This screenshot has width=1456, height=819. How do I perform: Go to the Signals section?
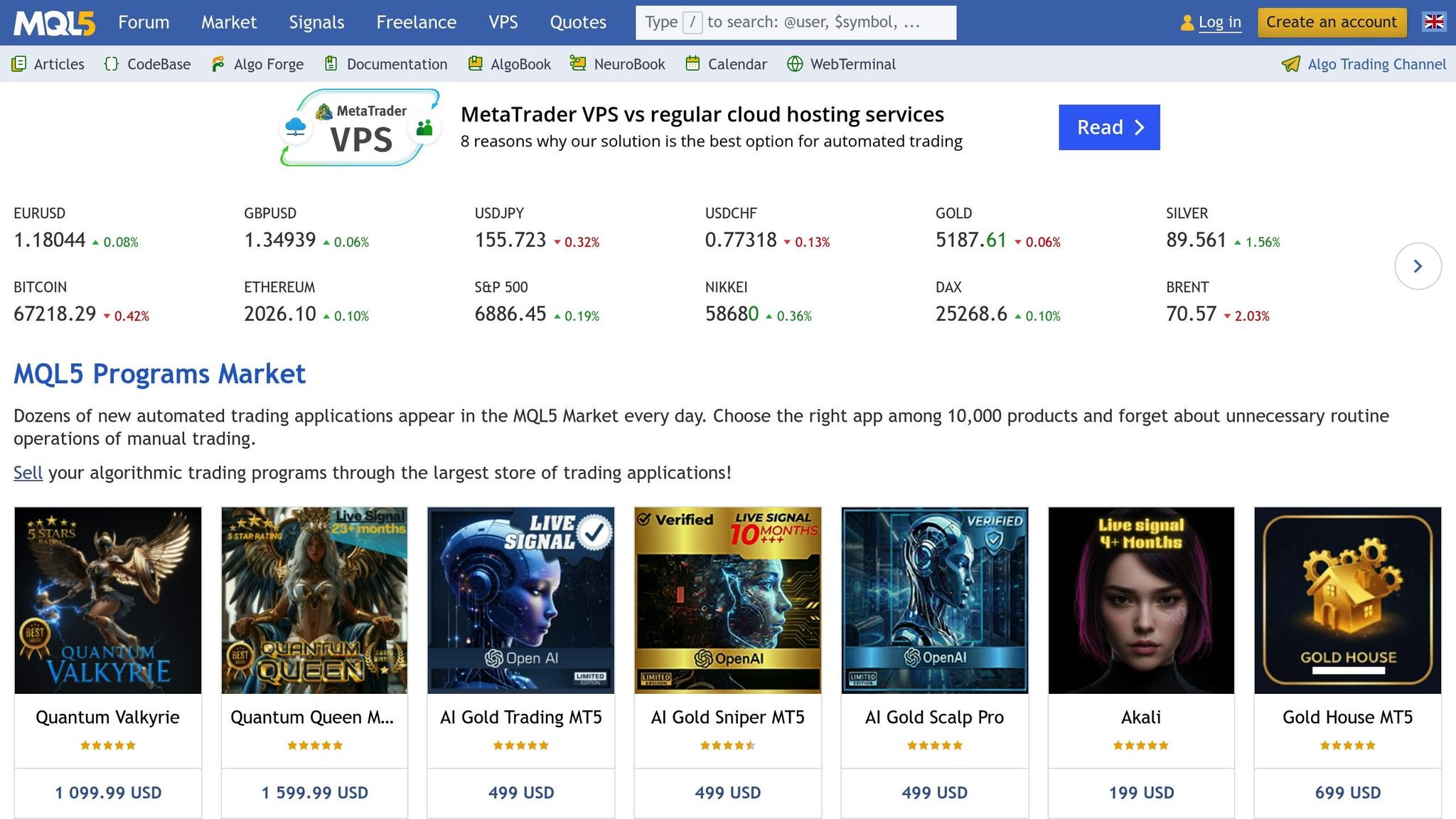(x=316, y=23)
